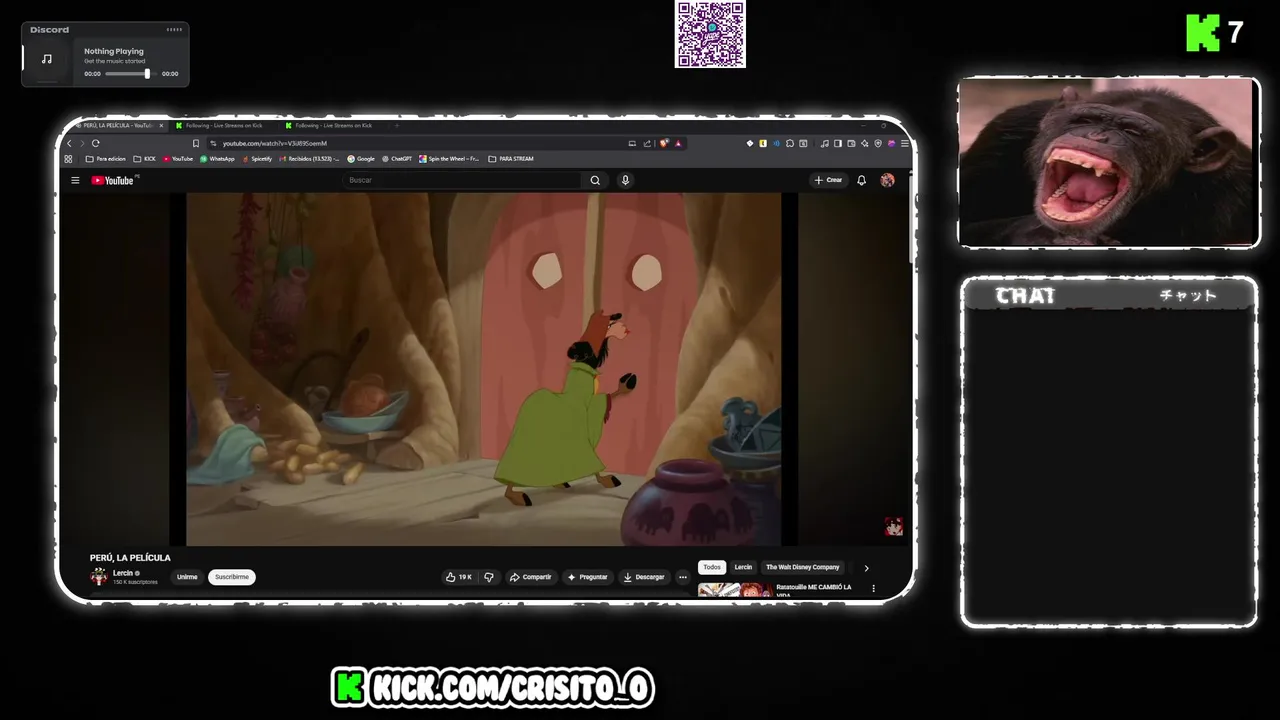The image size is (1280, 720).
Task: Open the Spin the Wheel bookmark
Action: tap(449, 159)
